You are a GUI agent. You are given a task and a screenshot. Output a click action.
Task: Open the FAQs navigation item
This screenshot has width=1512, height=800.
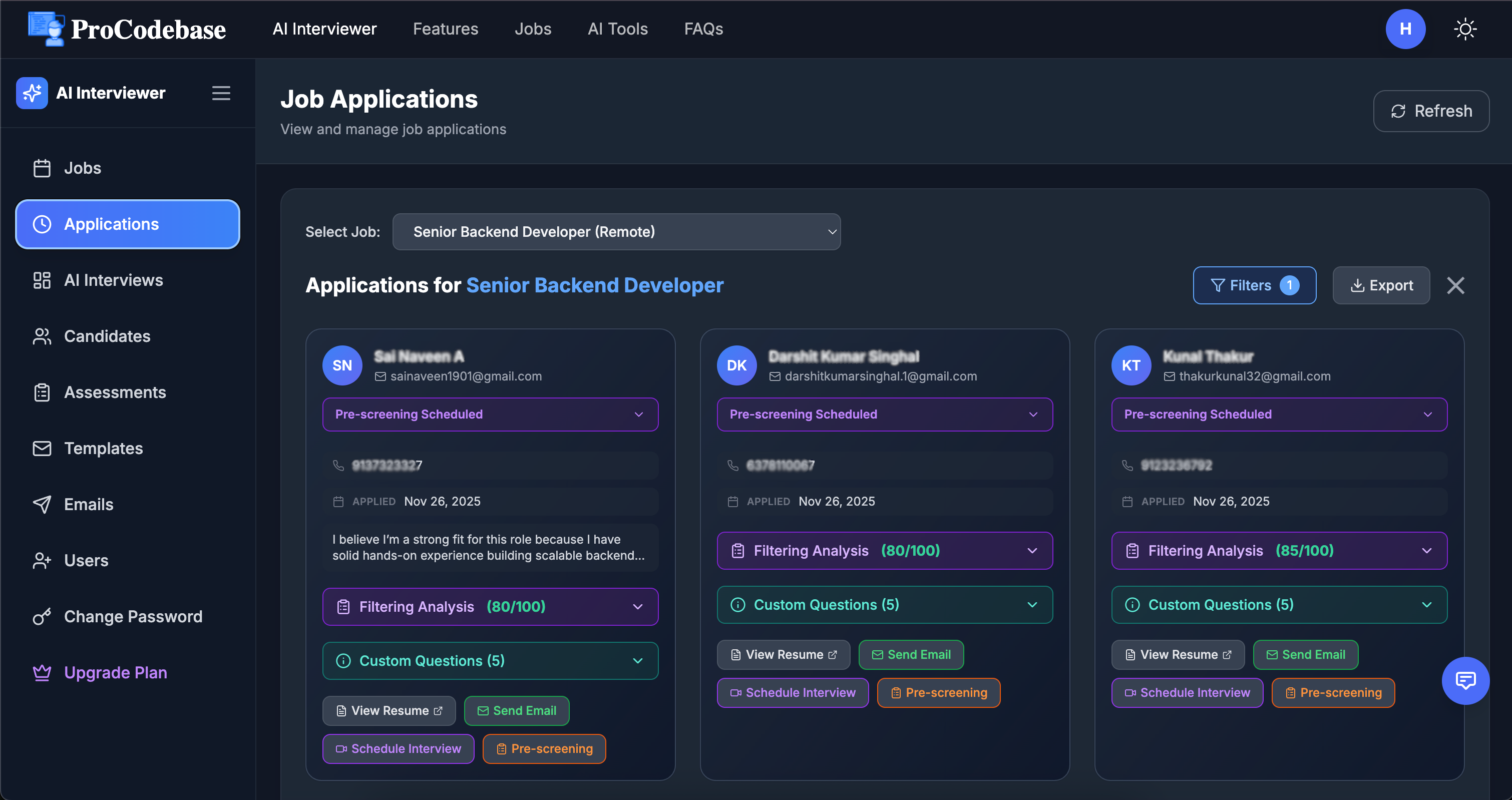(x=703, y=29)
